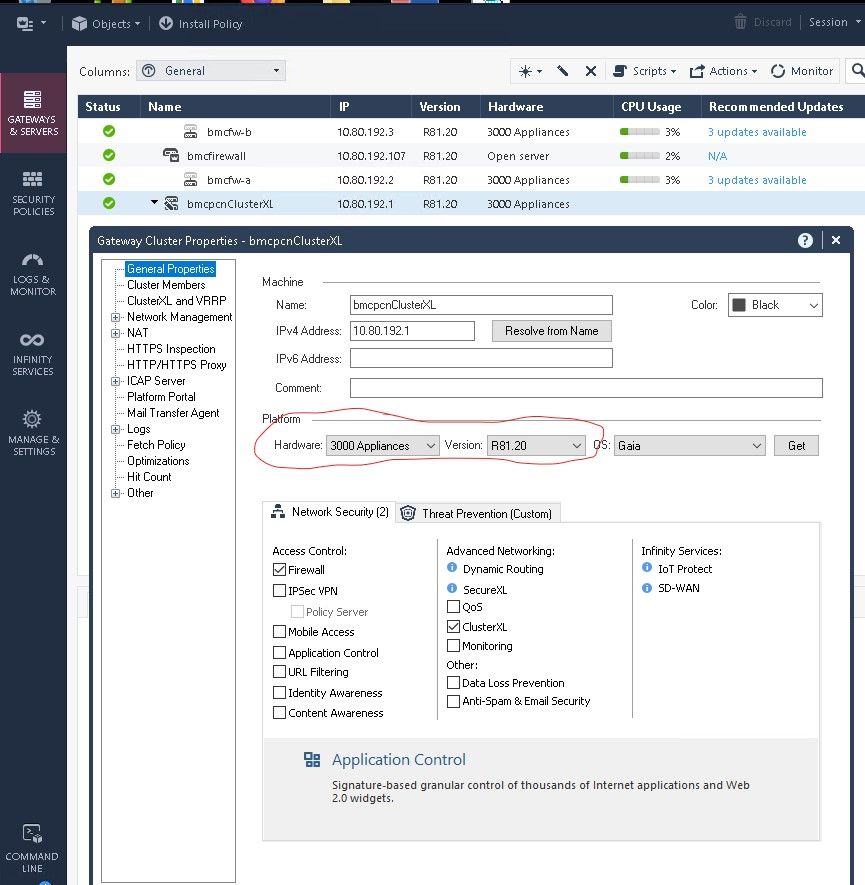
Task: Enable the Content Awareness checkbox
Action: 279,712
